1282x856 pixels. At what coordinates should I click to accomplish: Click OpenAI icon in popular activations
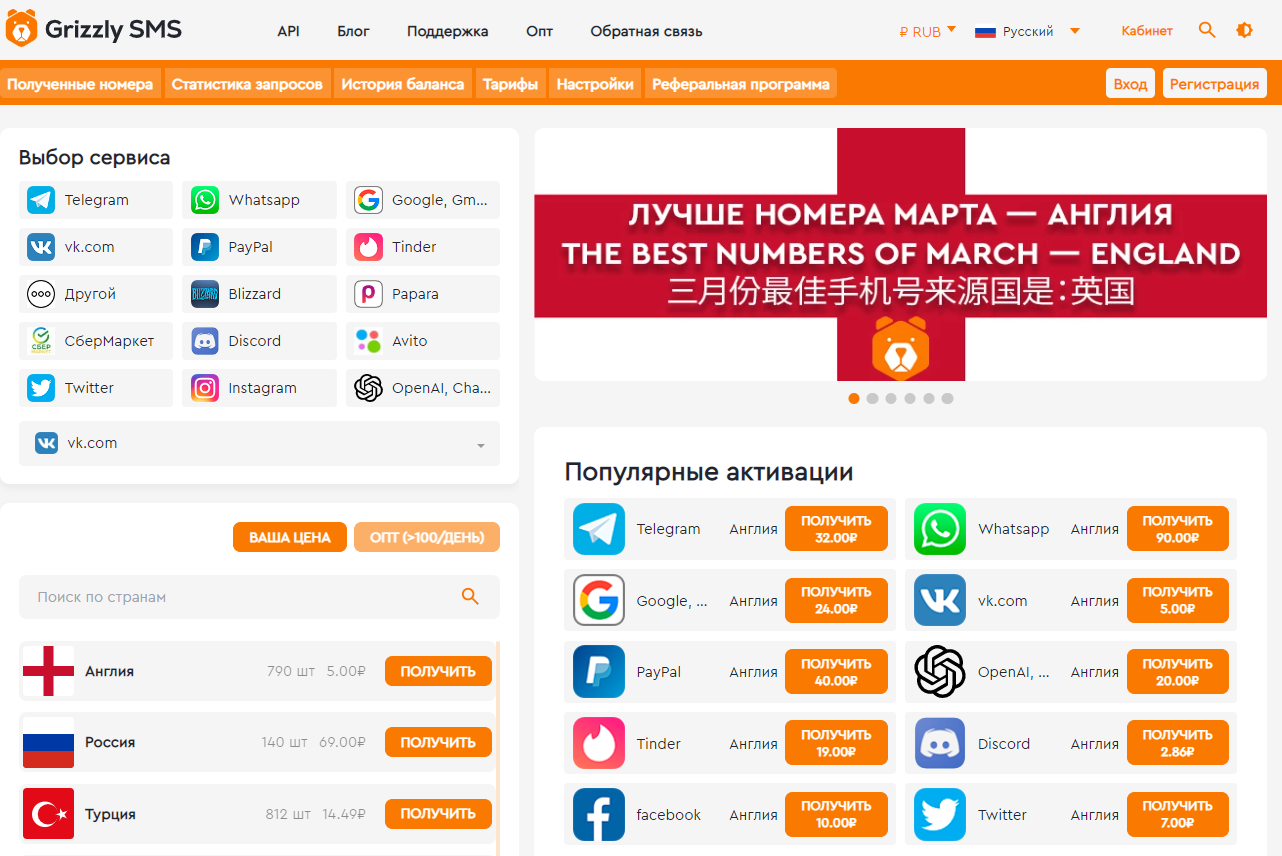[x=940, y=672]
